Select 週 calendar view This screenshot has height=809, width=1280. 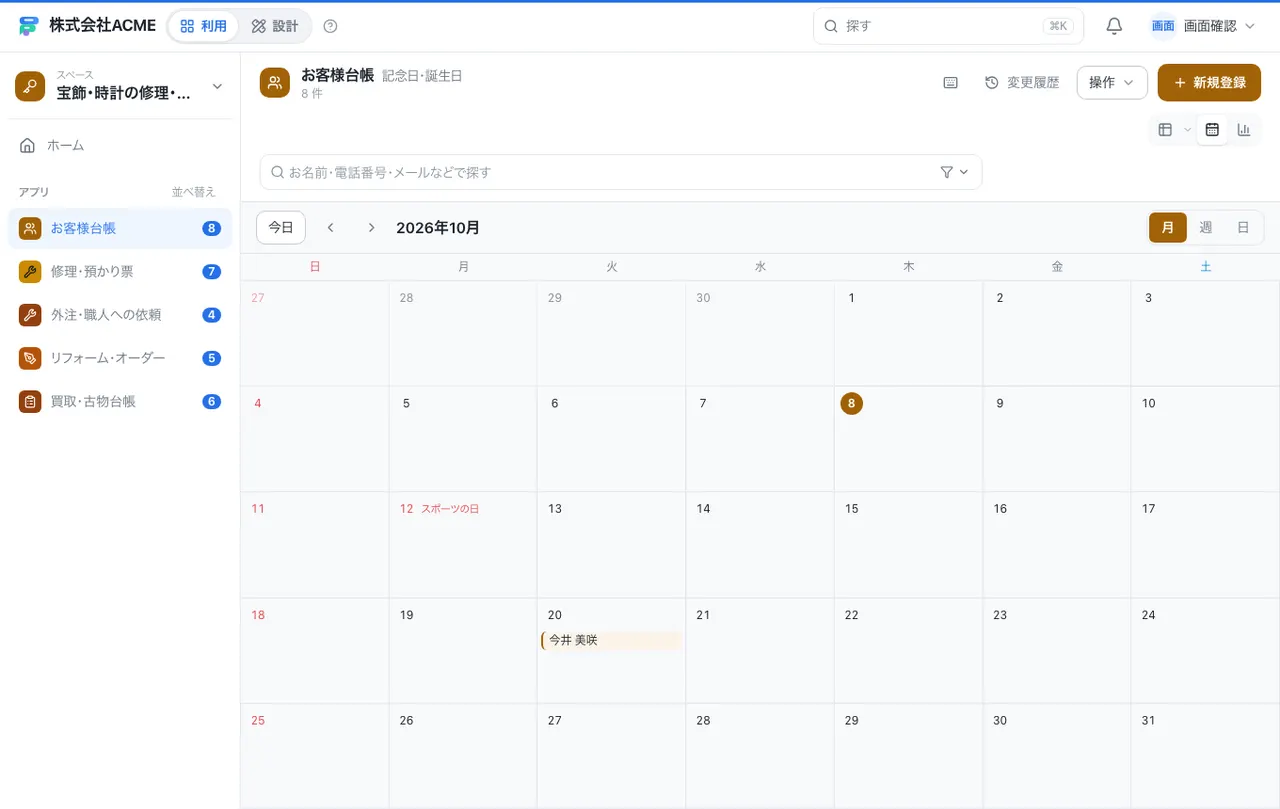click(1206, 228)
